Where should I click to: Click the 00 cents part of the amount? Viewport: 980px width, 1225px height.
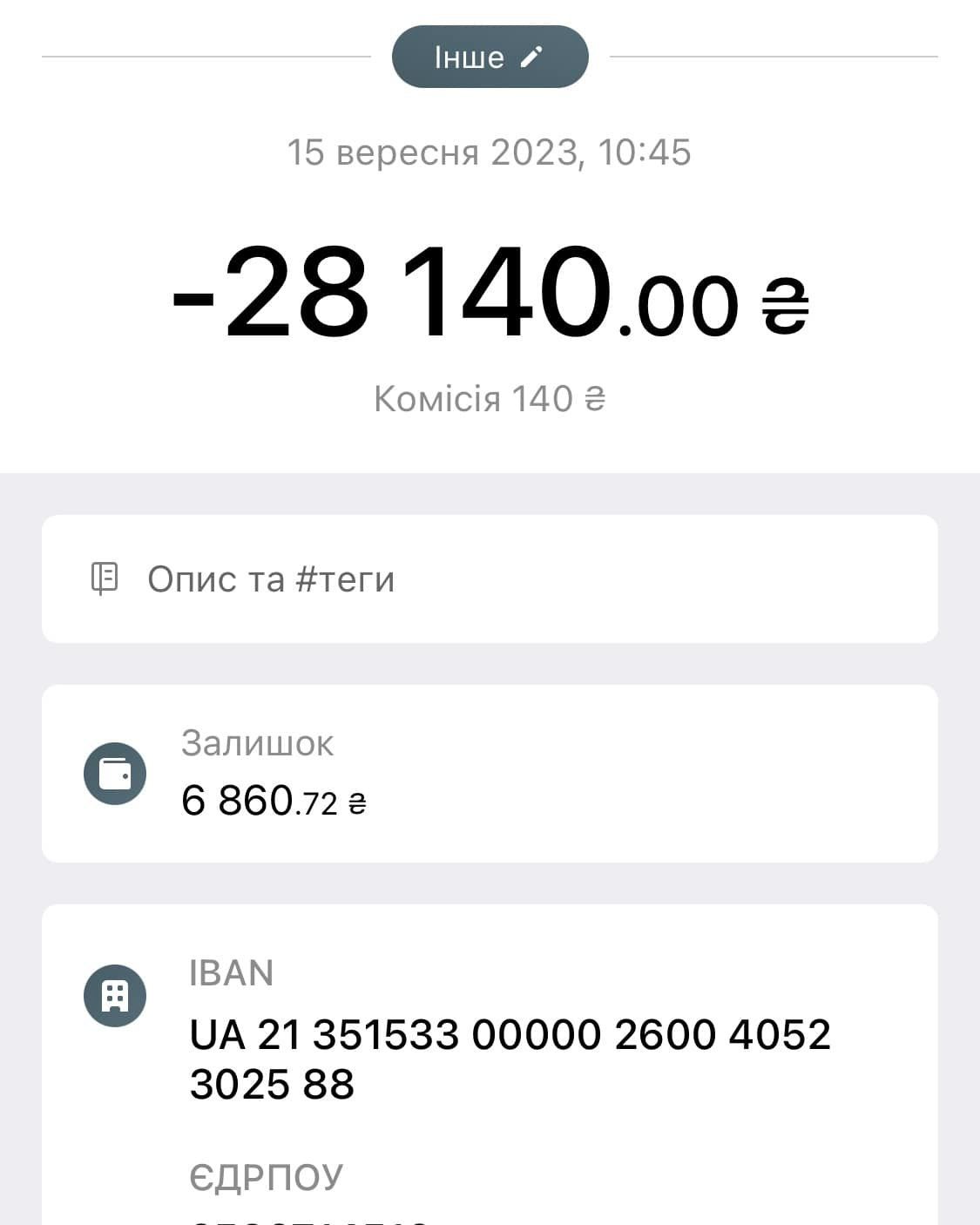(686, 307)
